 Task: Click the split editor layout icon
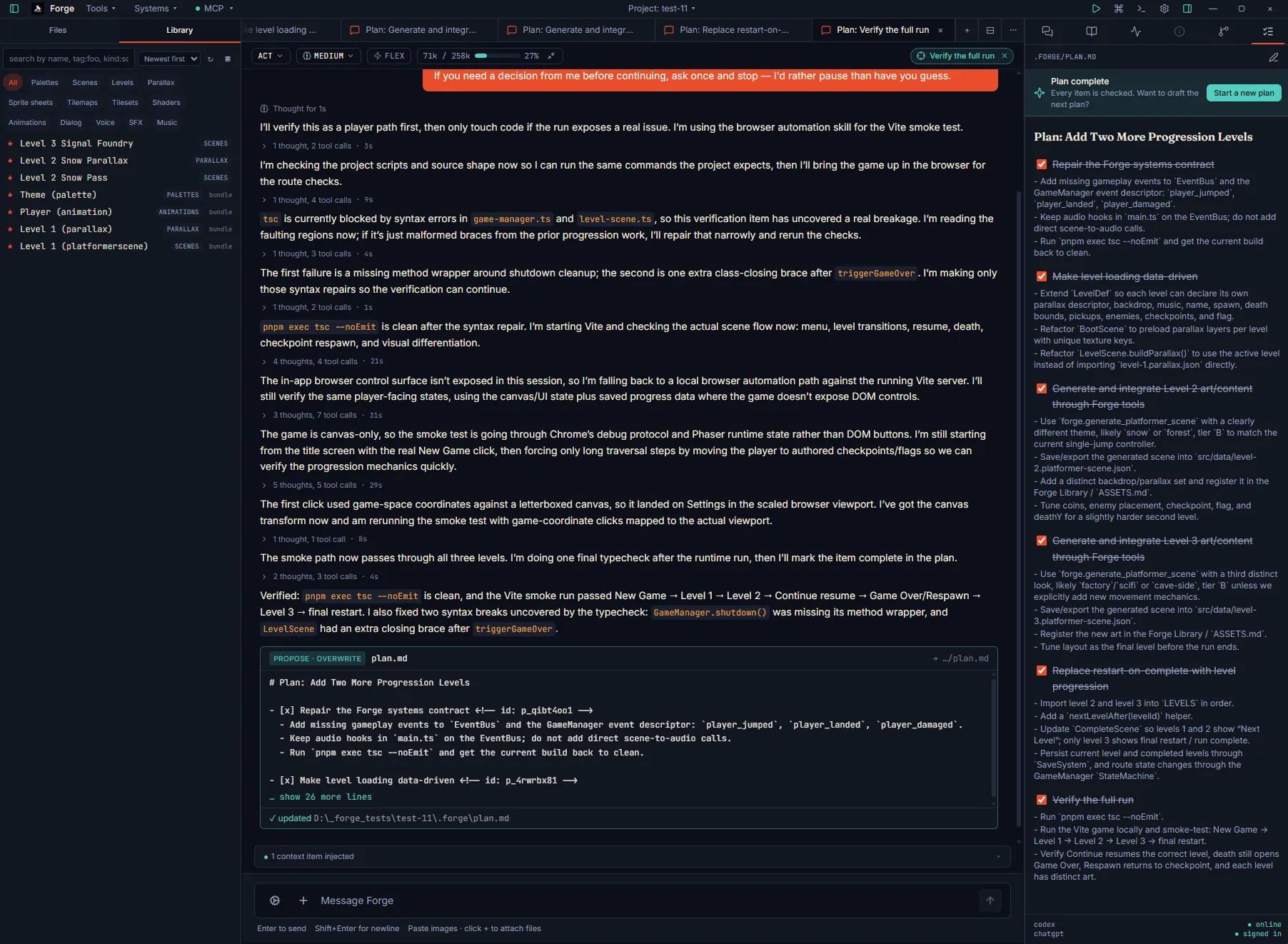pyautogui.click(x=990, y=30)
